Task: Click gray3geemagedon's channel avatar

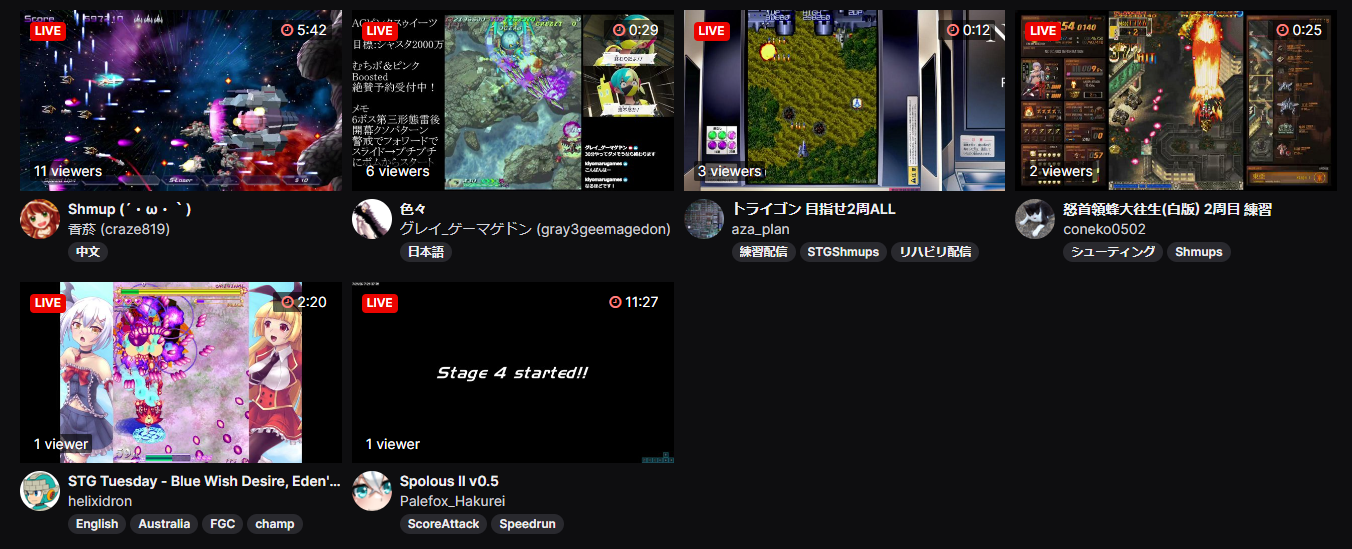Action: tap(372, 219)
